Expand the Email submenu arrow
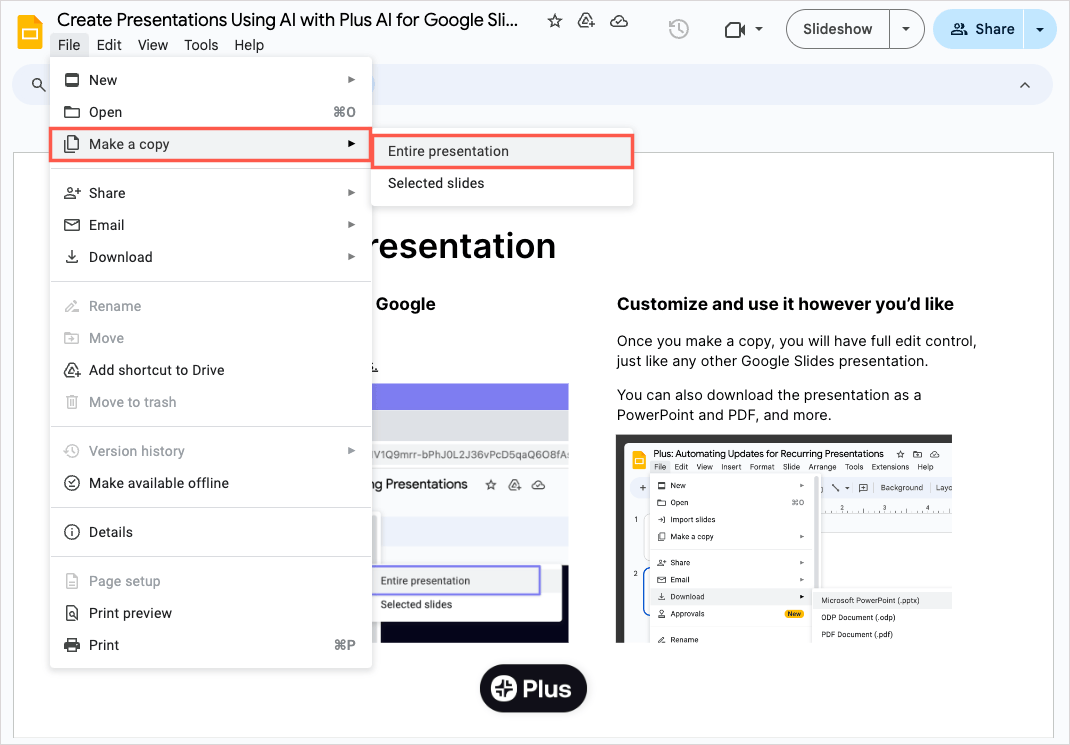The height and width of the screenshot is (745, 1070). tap(351, 225)
